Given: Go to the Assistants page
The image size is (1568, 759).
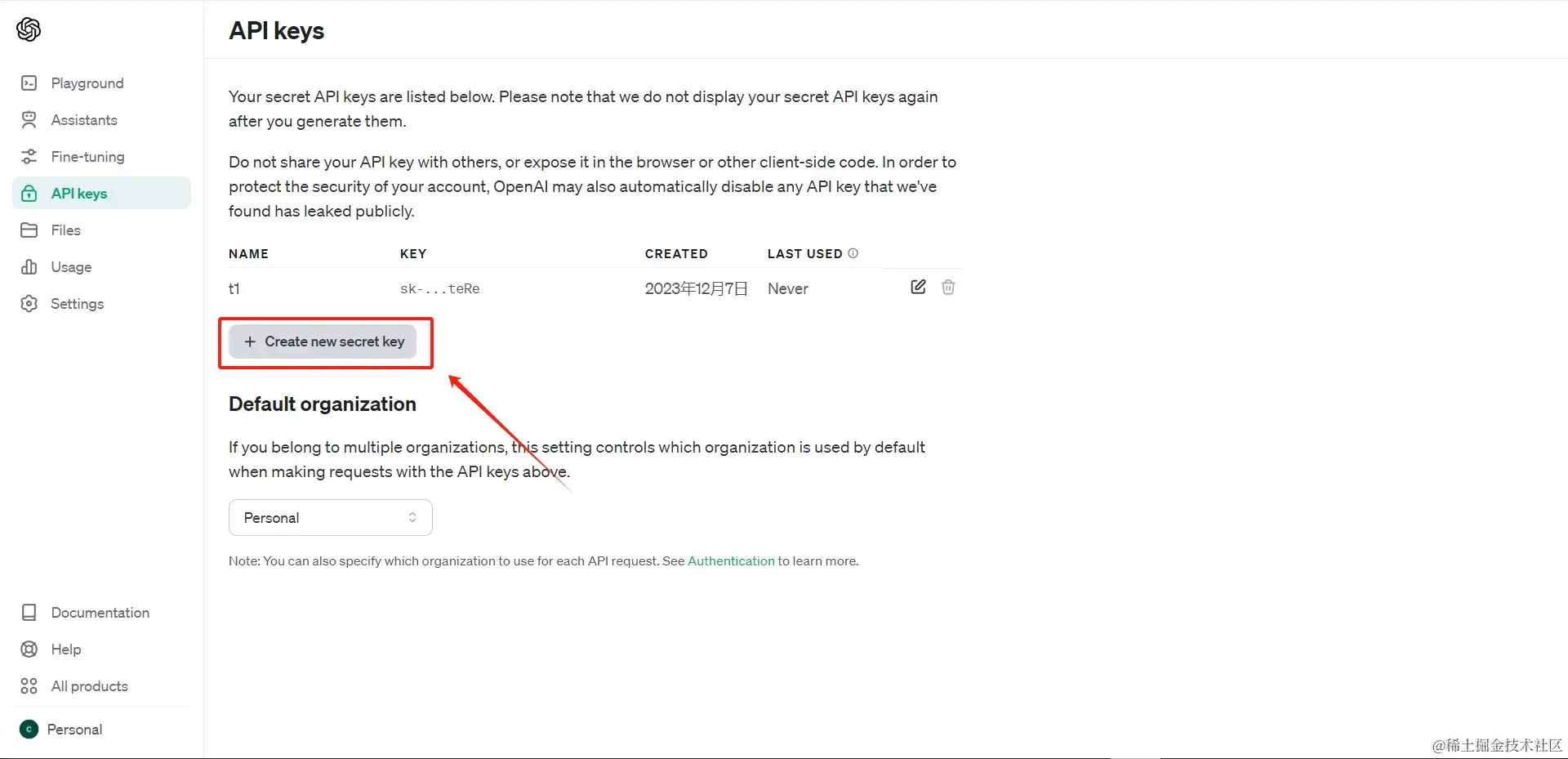Looking at the screenshot, I should (83, 120).
